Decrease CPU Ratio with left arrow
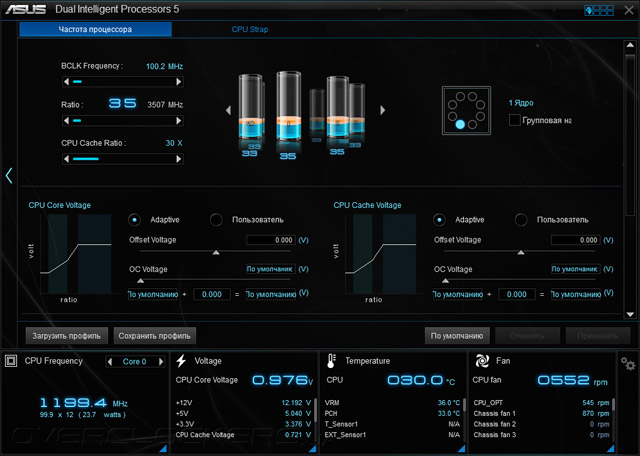640x456 pixels. click(67, 120)
